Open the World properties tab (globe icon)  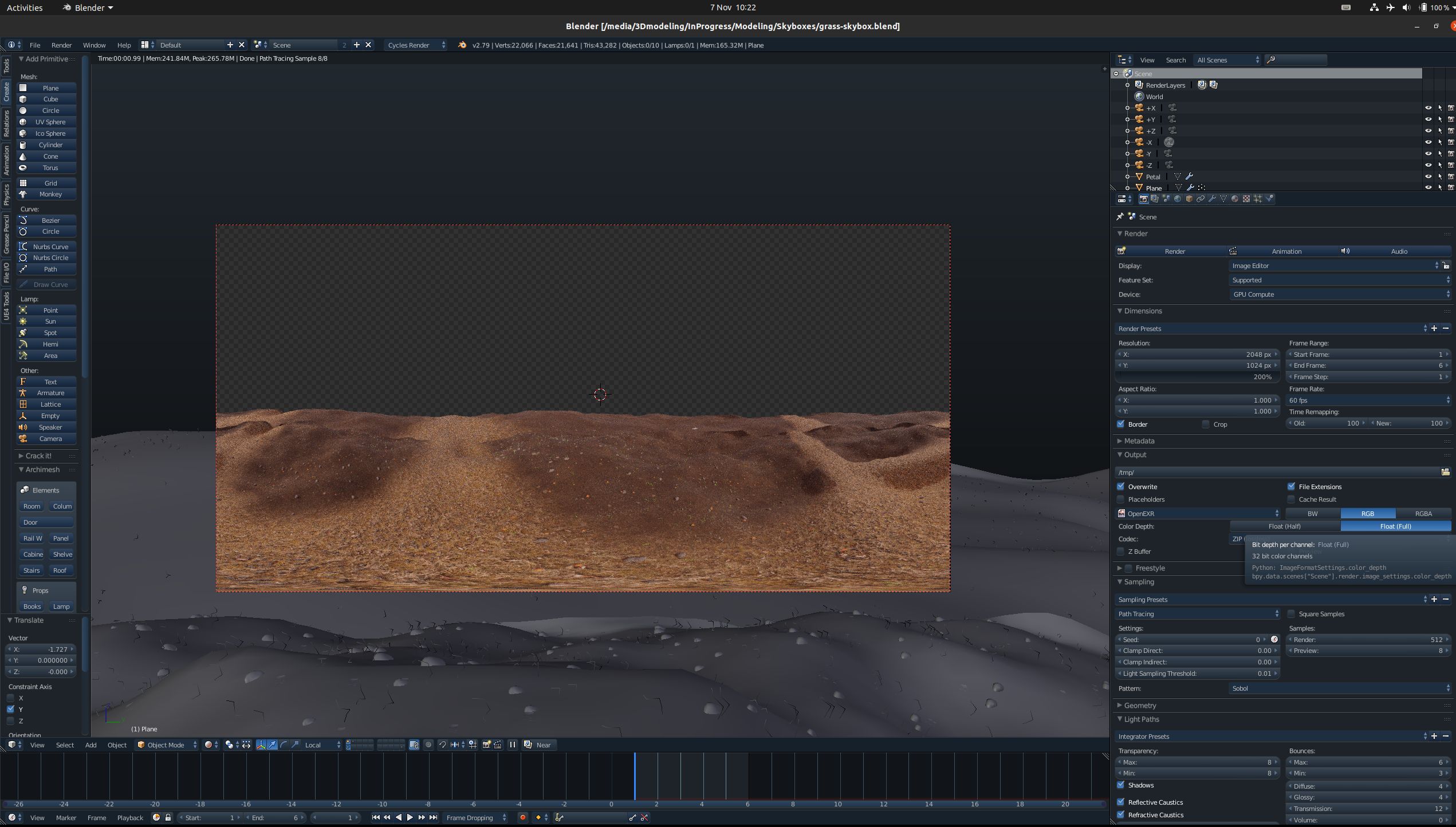[1178, 199]
